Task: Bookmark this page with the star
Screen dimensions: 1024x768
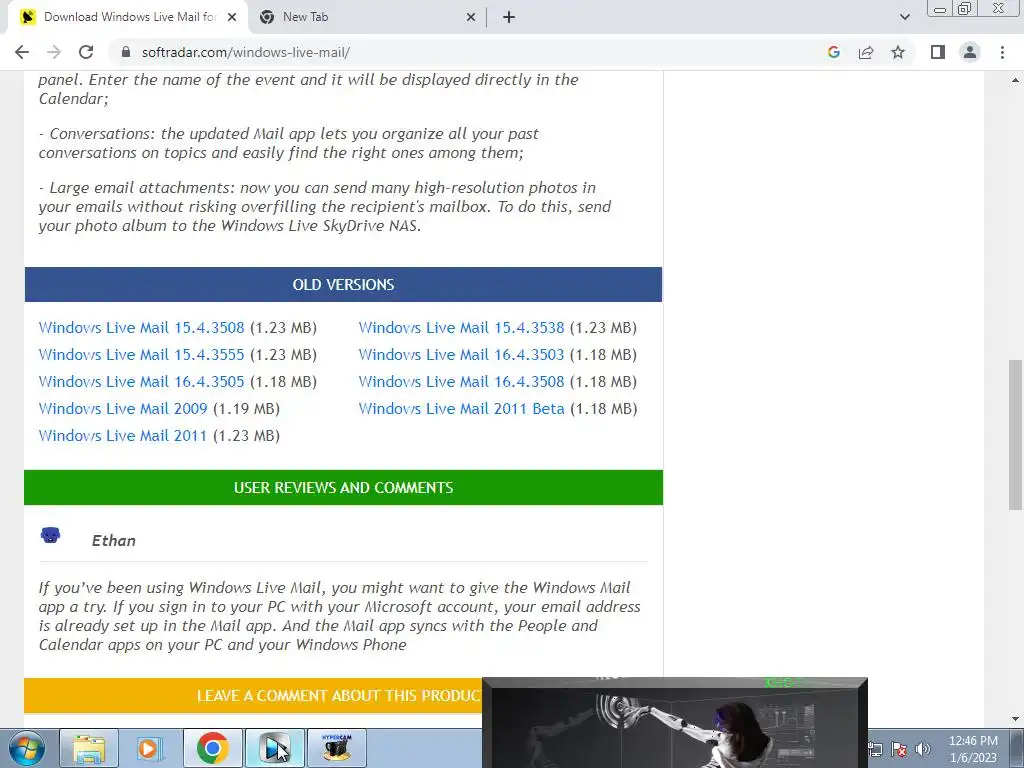Action: pos(898,52)
